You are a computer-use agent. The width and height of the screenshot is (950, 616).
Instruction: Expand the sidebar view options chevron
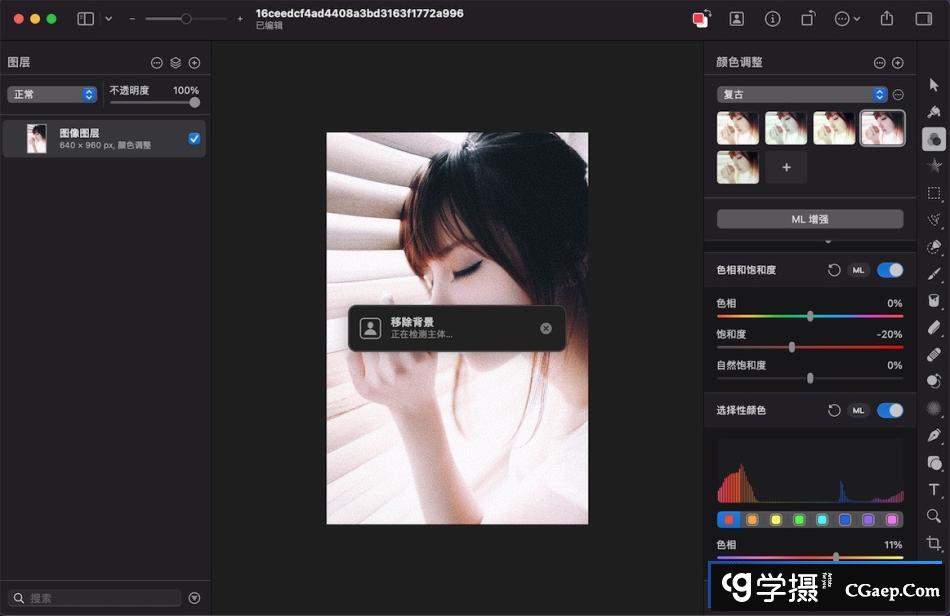point(108,19)
